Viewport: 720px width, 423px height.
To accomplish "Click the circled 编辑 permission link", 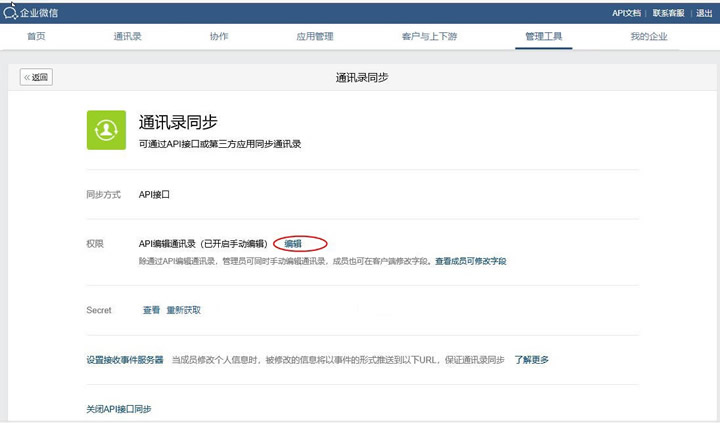I will click(293, 244).
